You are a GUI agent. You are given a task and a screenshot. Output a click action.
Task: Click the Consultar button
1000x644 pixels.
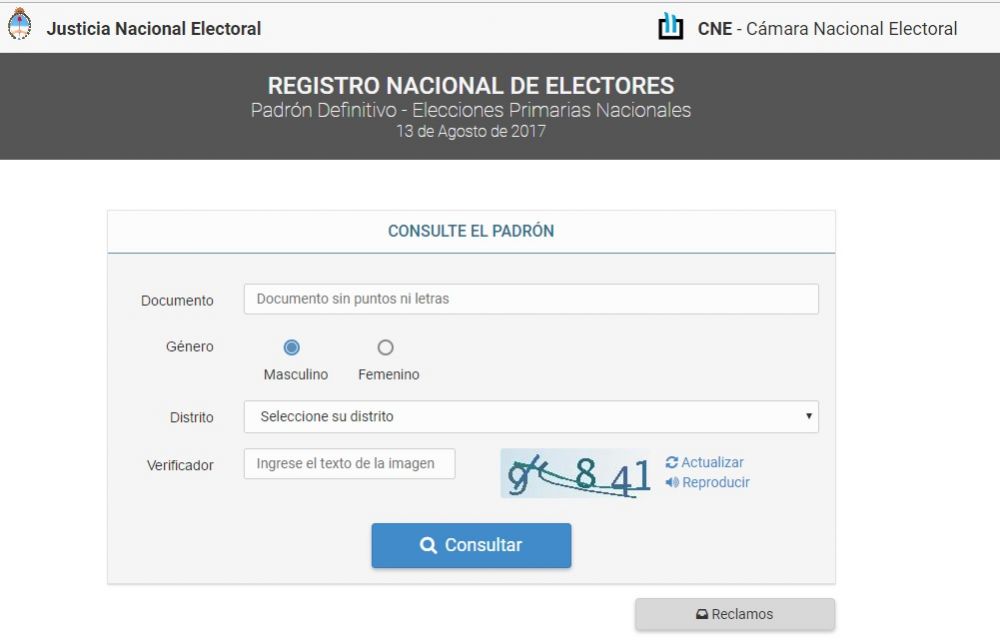(x=471, y=545)
